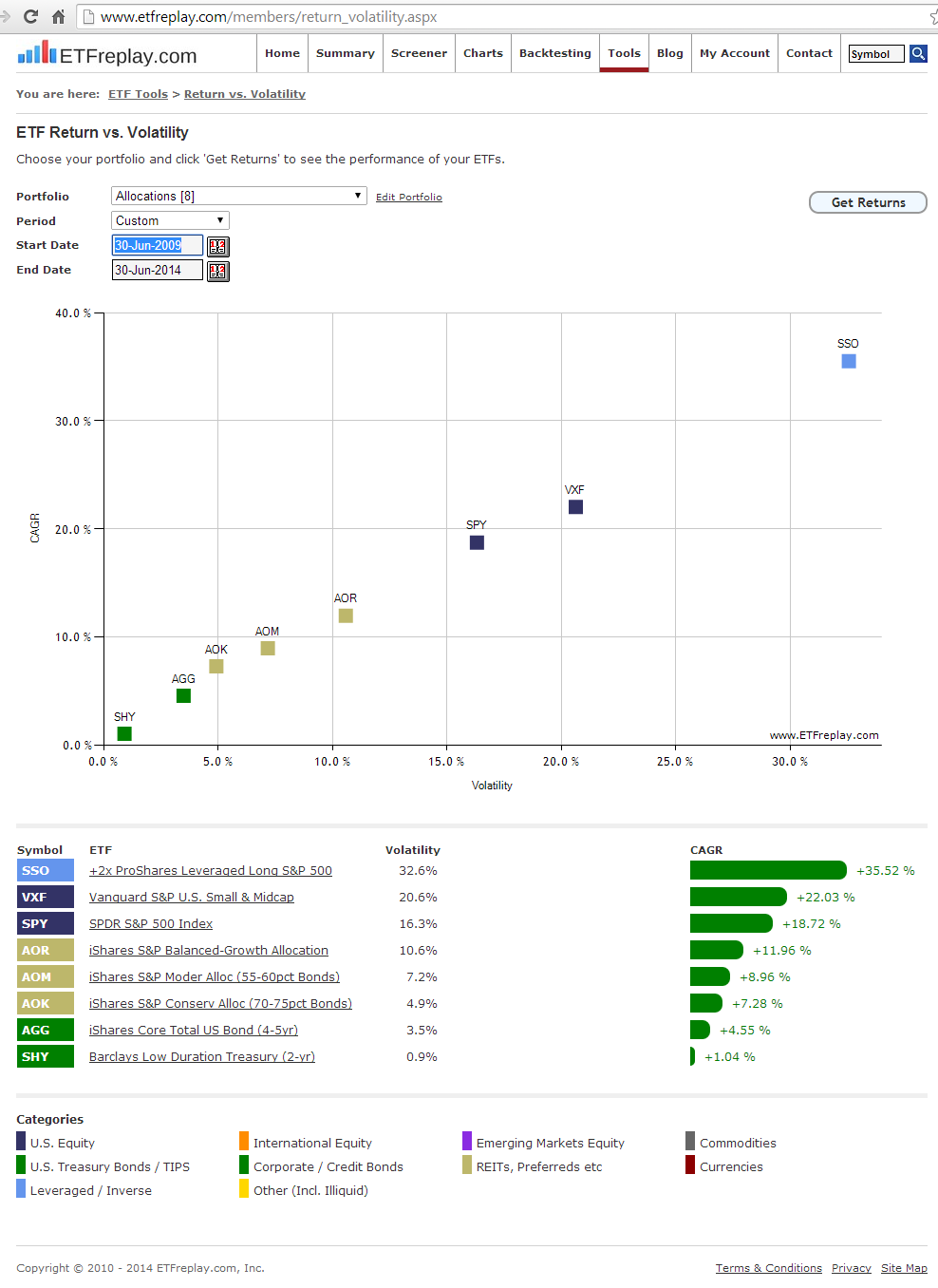
Task: Click the AOK data point on chart
Action: pos(216,666)
